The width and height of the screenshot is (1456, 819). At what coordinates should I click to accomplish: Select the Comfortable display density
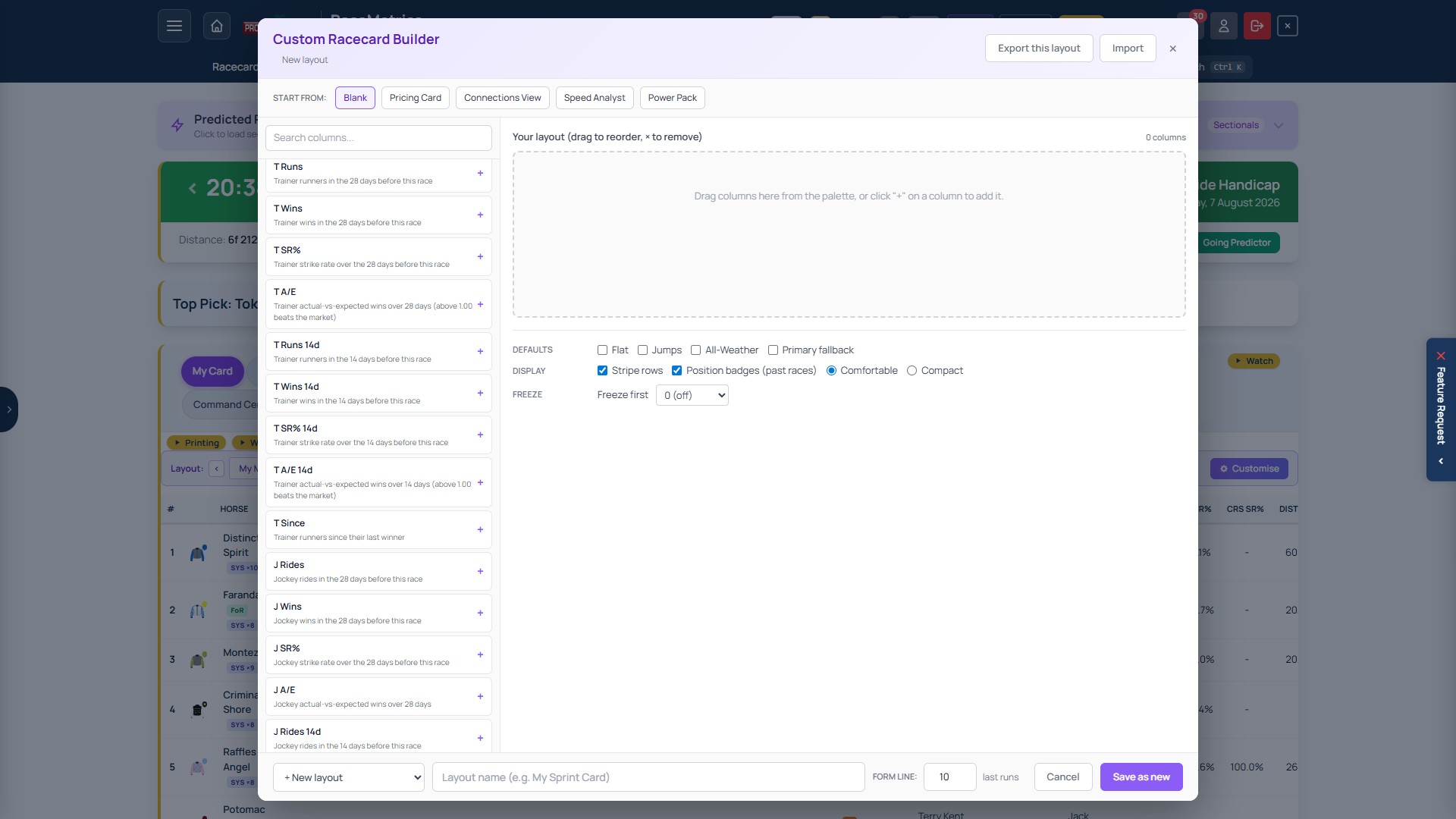(831, 371)
